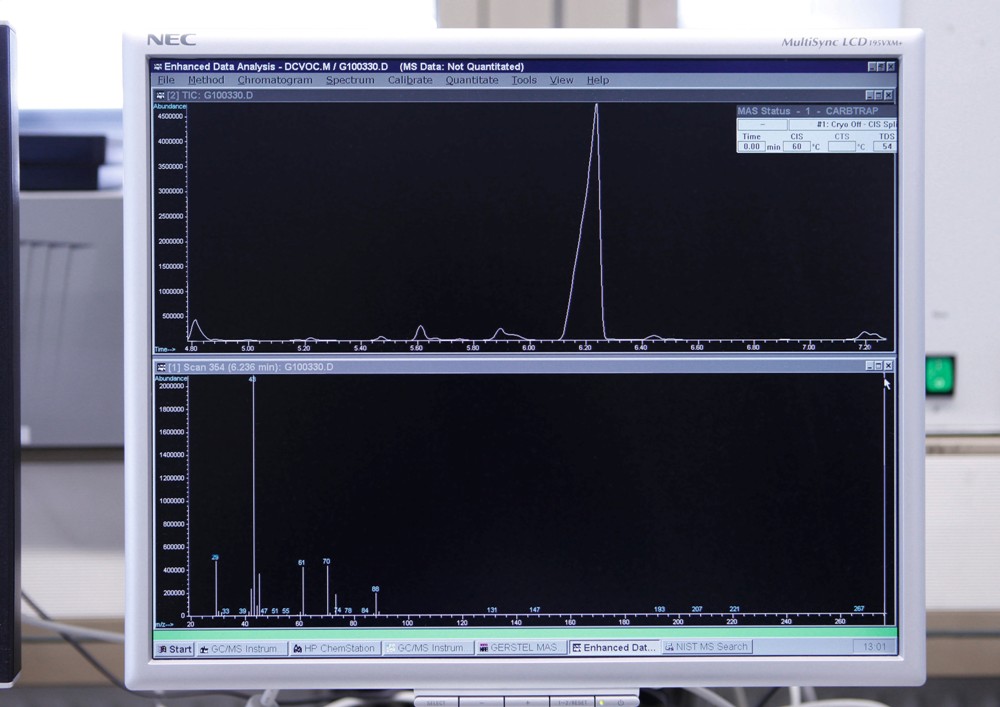
Task: Open NIST MS Search from the taskbar
Action: (706, 647)
